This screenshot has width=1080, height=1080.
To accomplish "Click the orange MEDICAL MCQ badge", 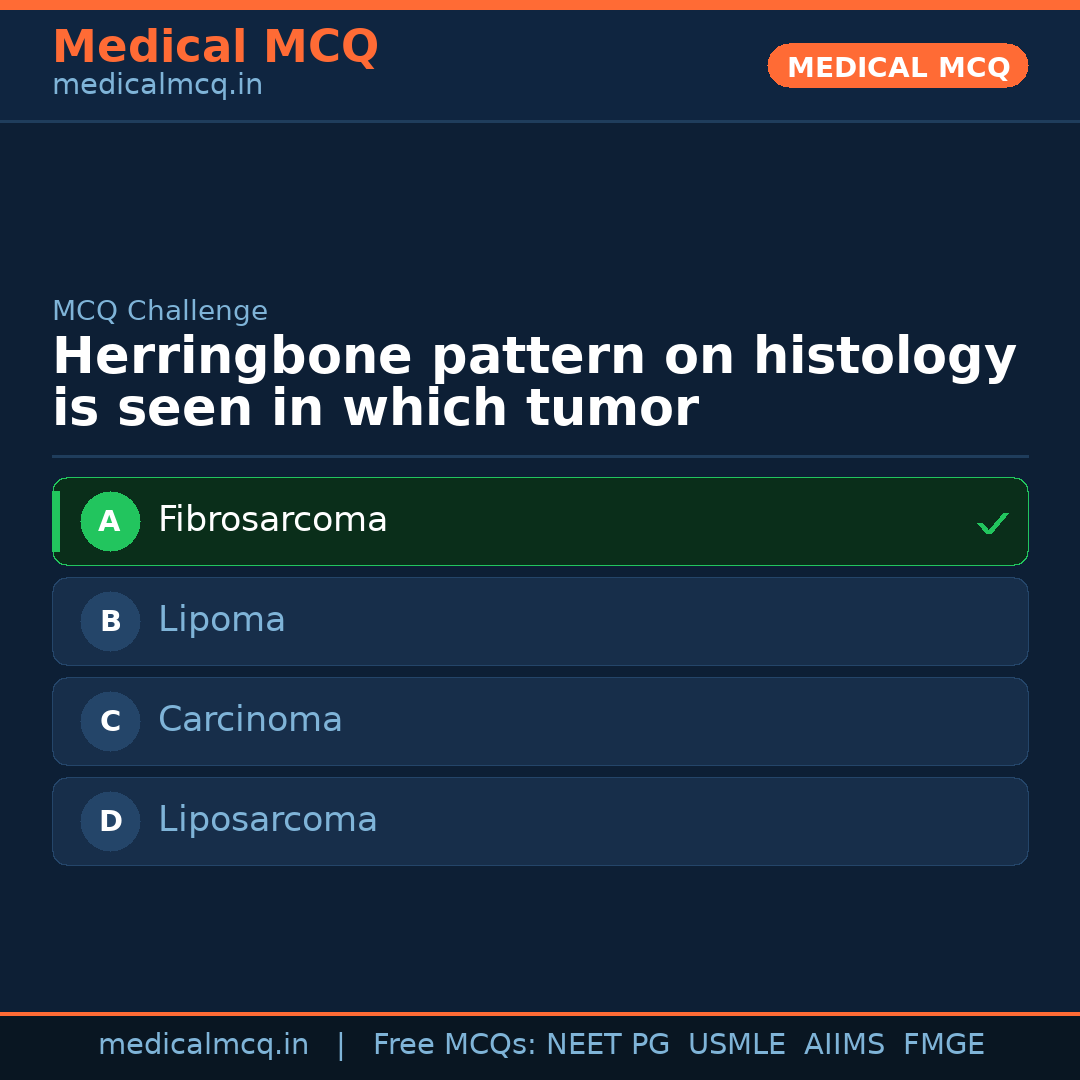I will tap(897, 67).
